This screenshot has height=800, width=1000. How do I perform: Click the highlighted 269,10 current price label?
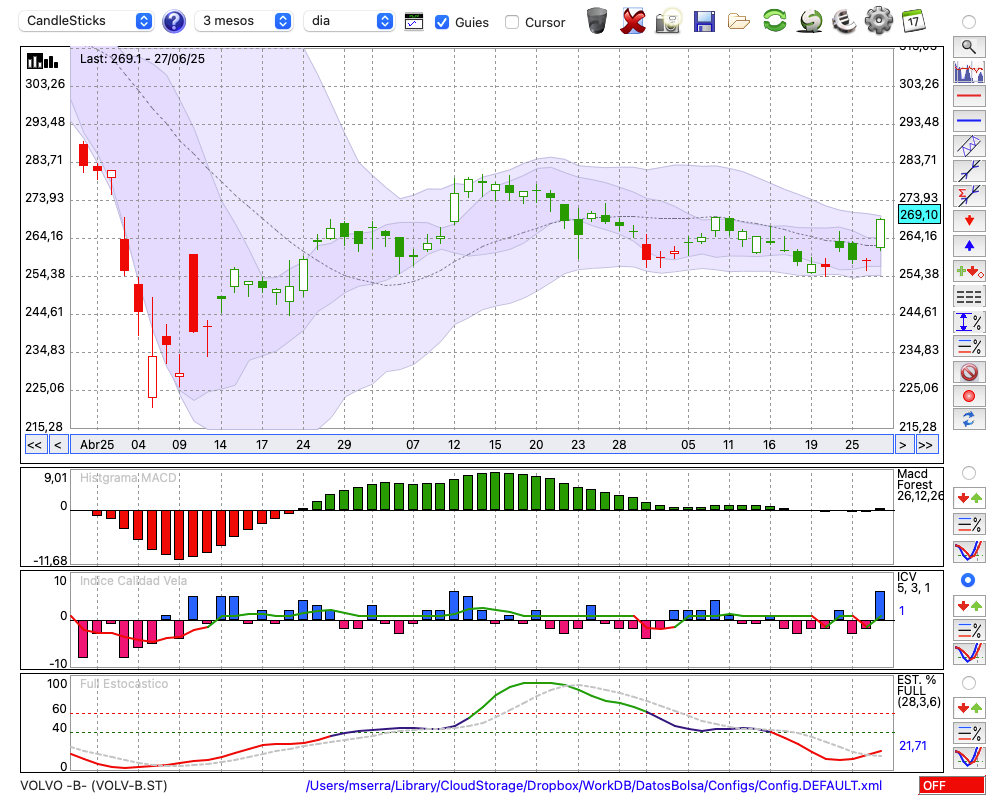[x=919, y=215]
